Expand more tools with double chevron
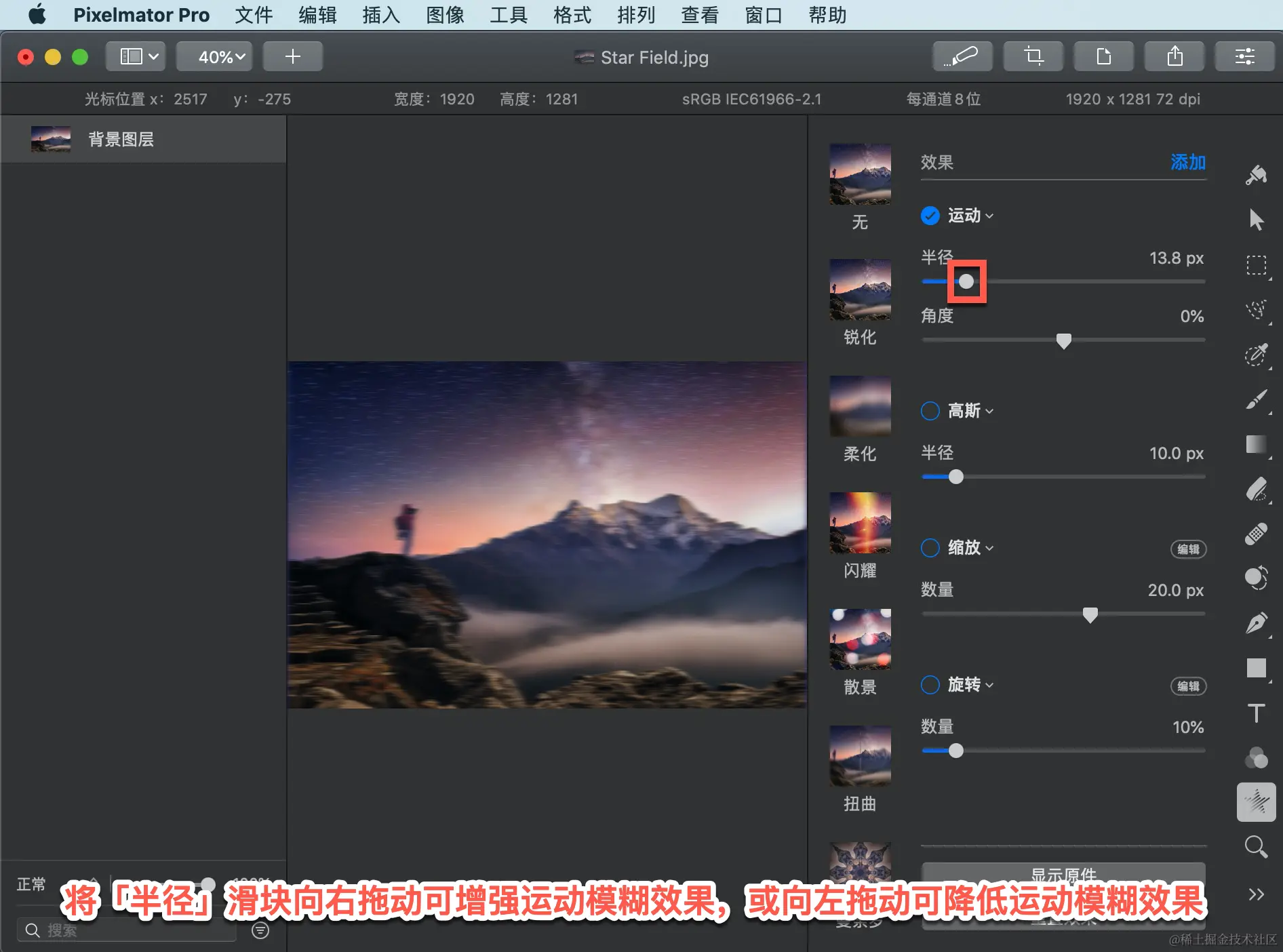Viewport: 1283px width, 952px height. point(1256,894)
